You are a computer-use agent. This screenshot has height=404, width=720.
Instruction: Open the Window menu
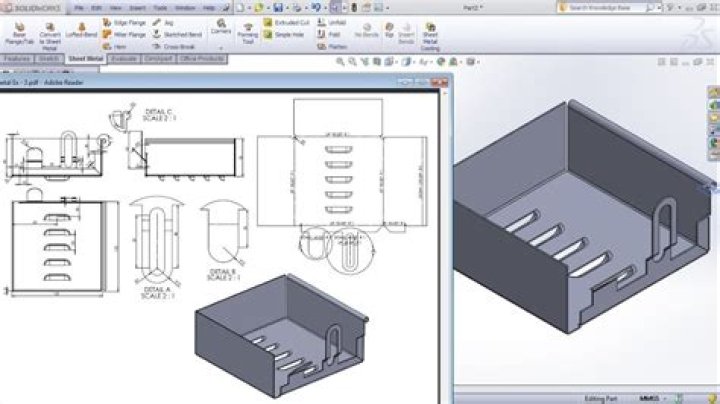185,8
